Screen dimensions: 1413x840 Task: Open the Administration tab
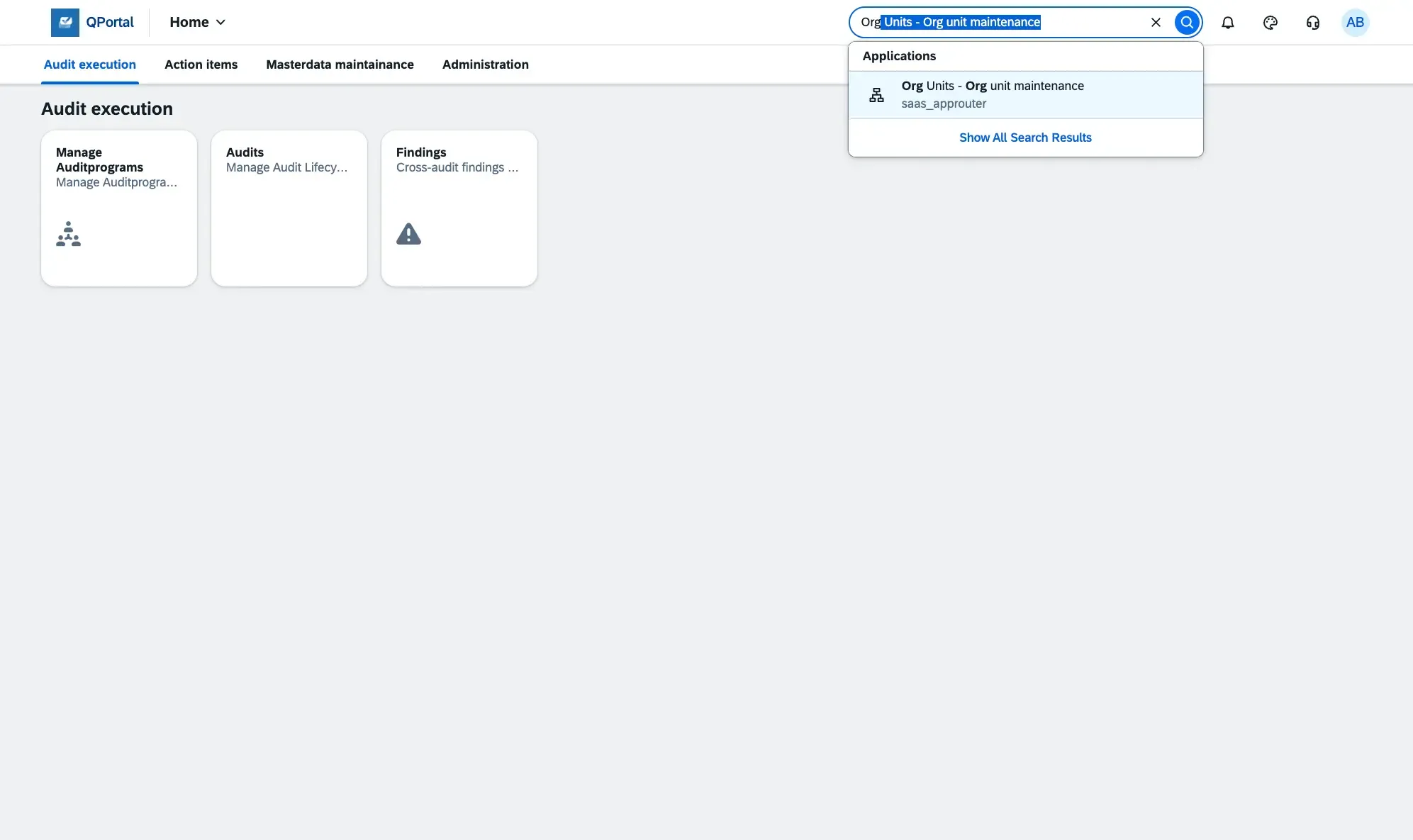(x=486, y=65)
